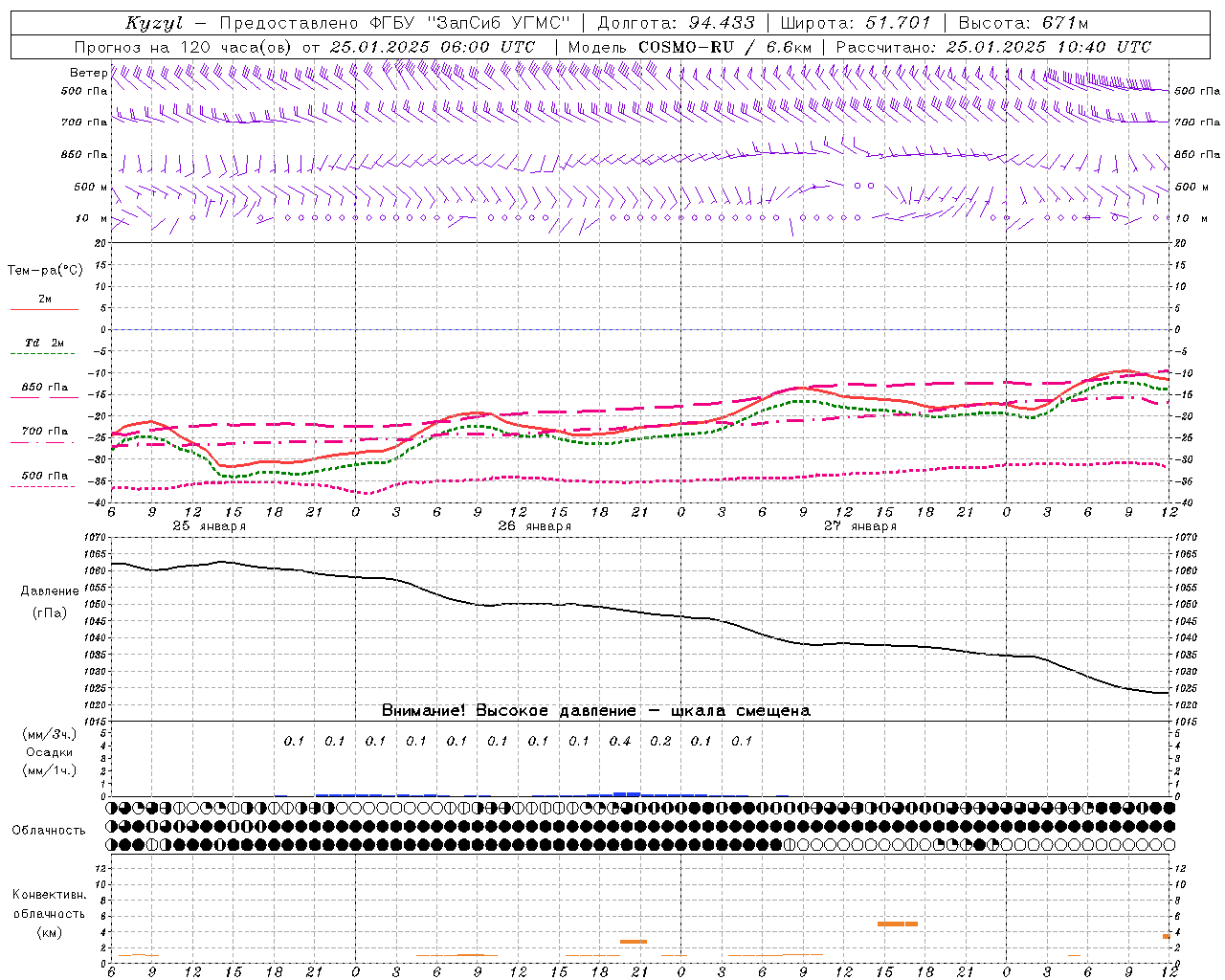This screenshot has width=1225, height=980.
Task: Click the station name 'Kyzyl' in header
Action: point(154,23)
